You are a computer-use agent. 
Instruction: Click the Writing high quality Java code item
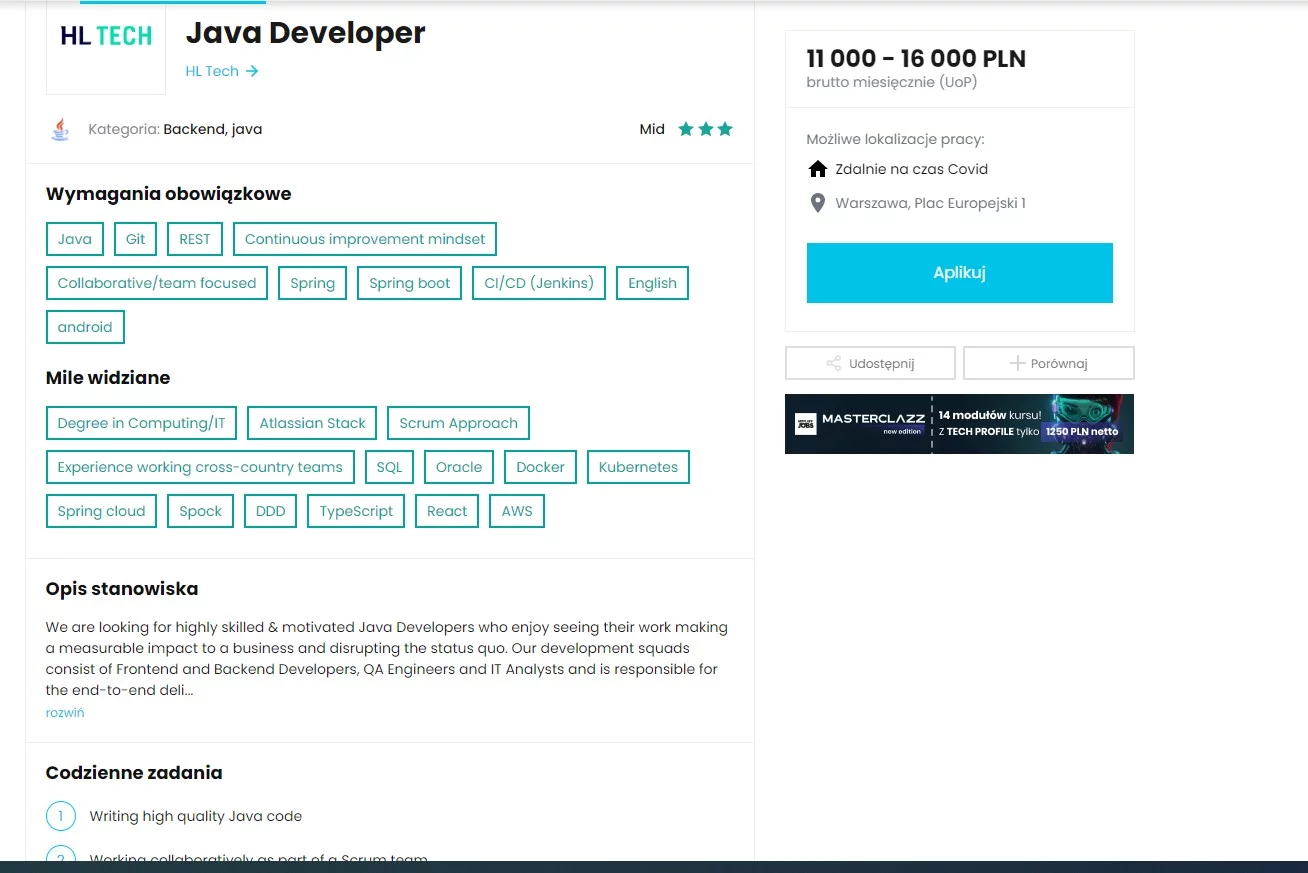pos(196,816)
